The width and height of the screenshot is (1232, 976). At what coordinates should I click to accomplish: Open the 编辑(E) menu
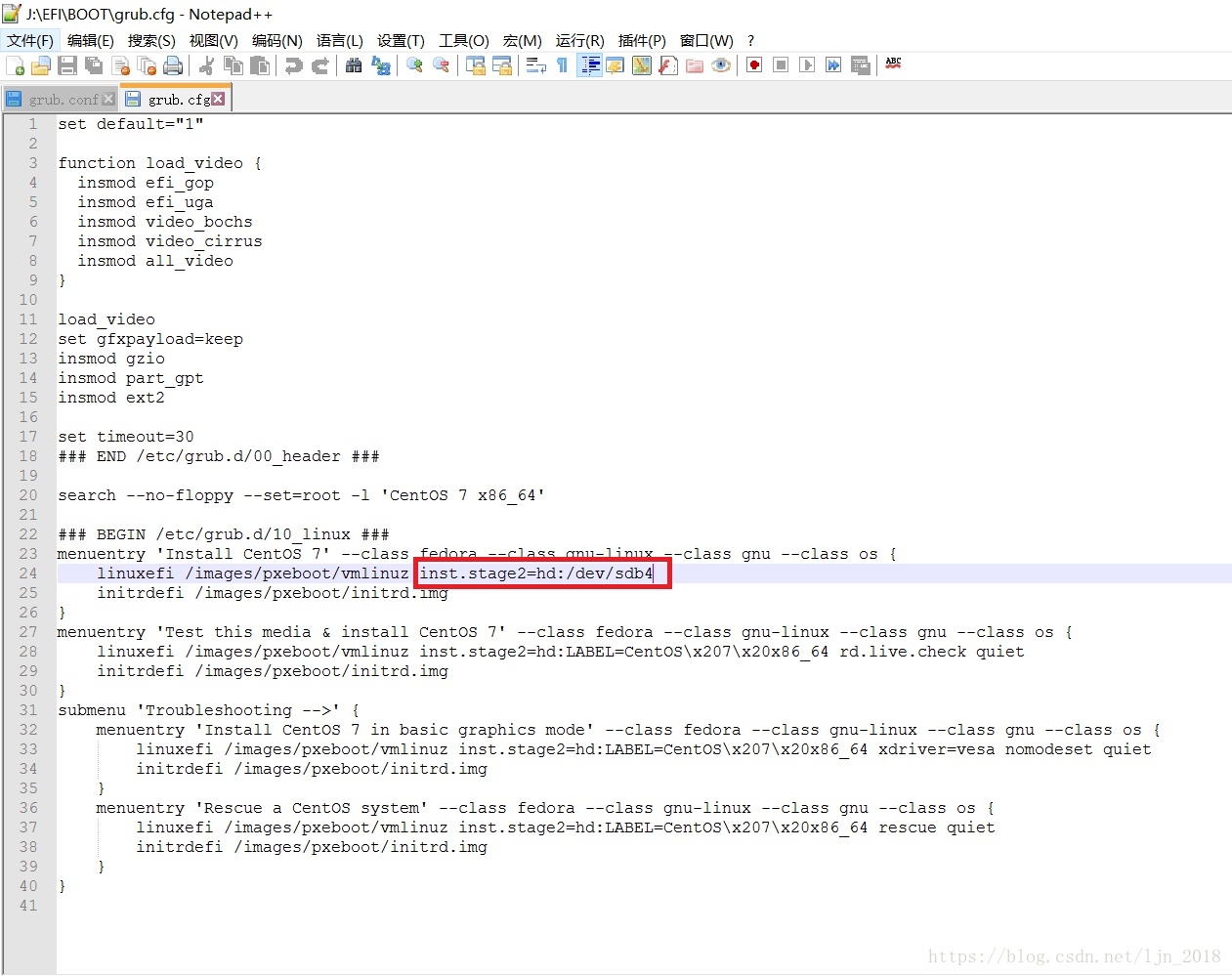91,40
